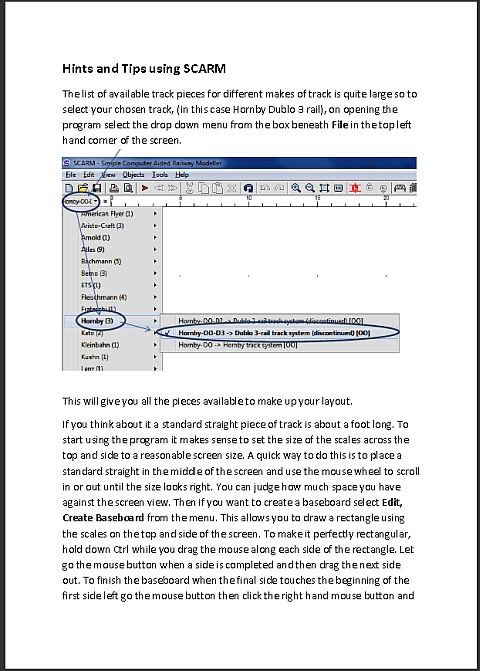Click the Redo icon

pos(279,188)
